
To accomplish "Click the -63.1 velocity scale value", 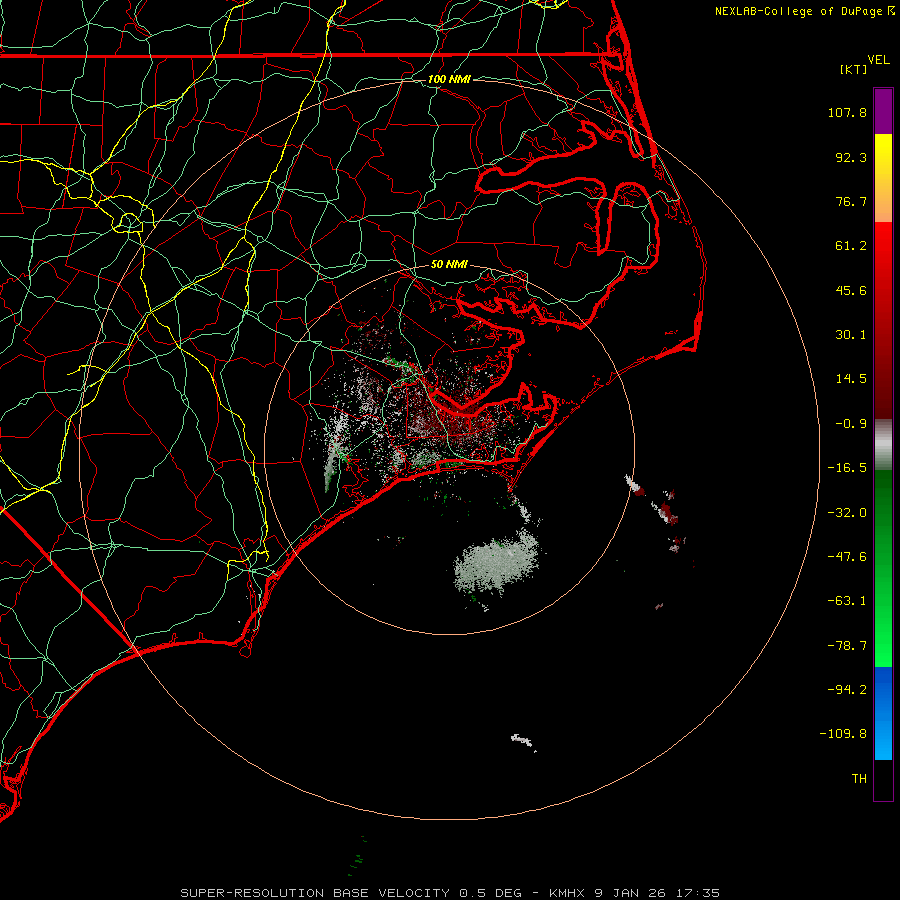I will [847, 601].
